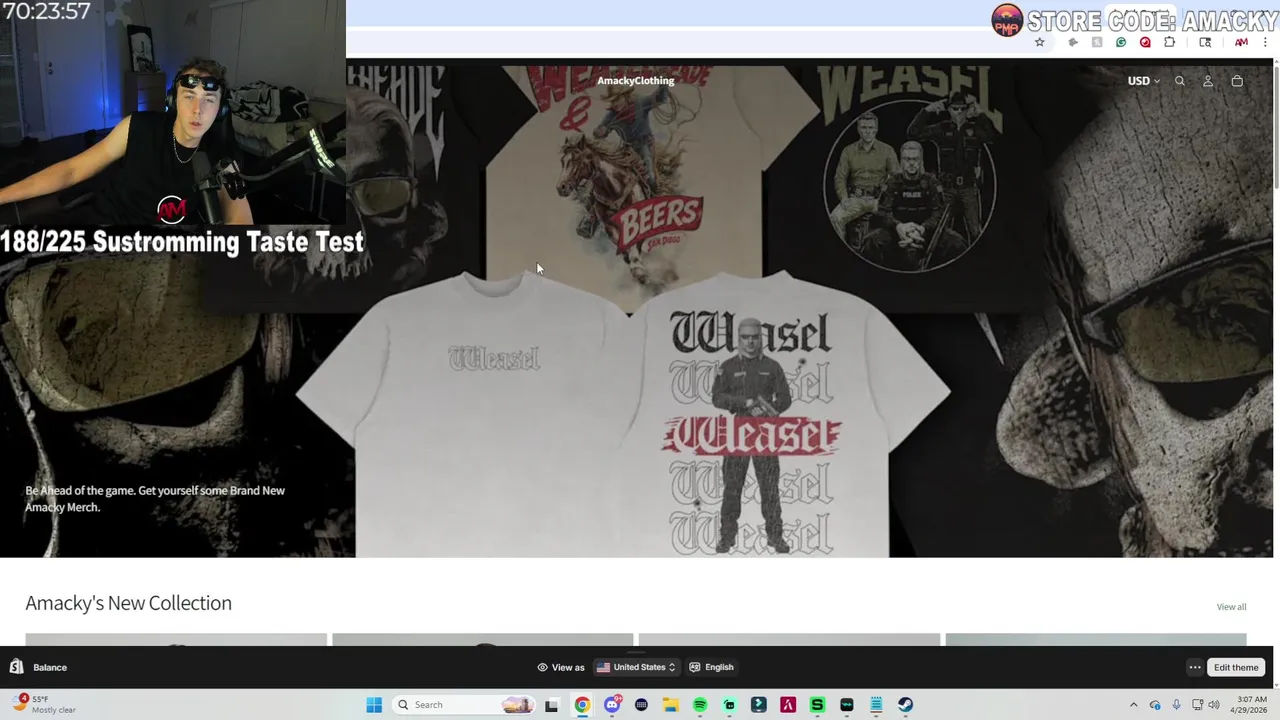This screenshot has height=720, width=1280.
Task: Open the AM Chrome profile avatar
Action: [1241, 42]
